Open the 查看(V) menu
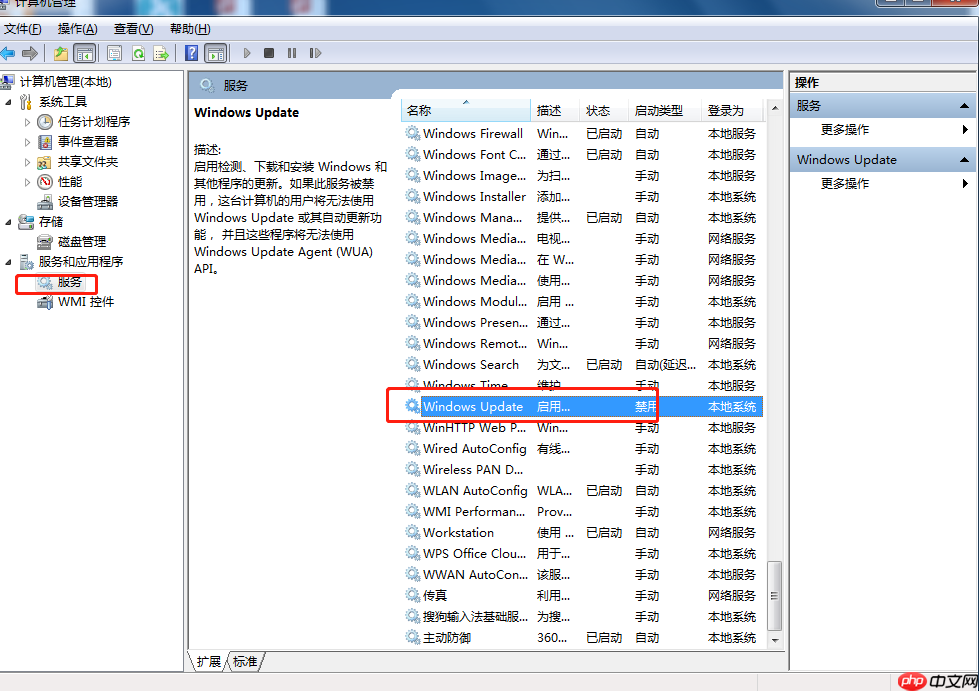The image size is (979, 691). coord(133,29)
